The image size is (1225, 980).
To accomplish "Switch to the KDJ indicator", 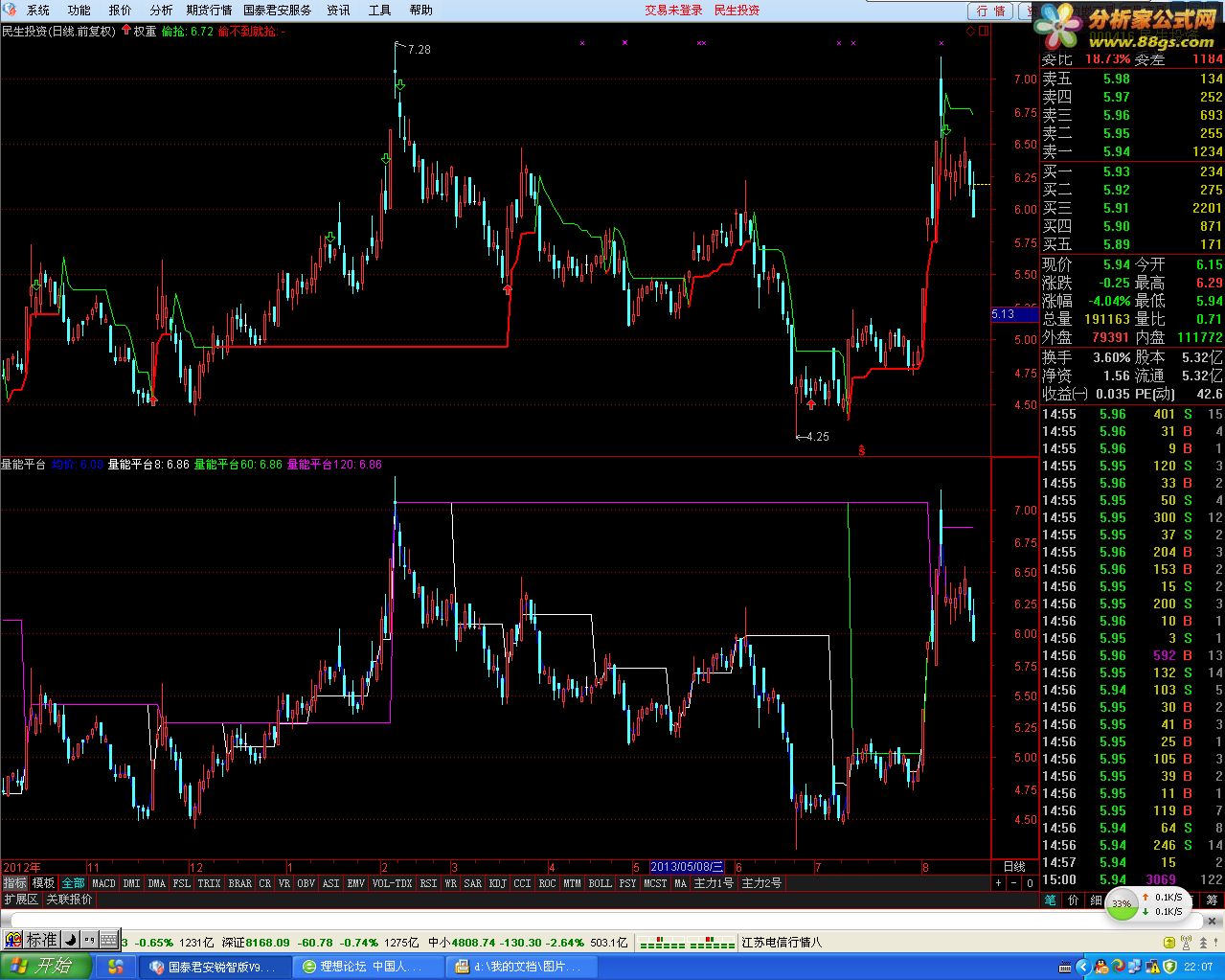I will tap(497, 883).
